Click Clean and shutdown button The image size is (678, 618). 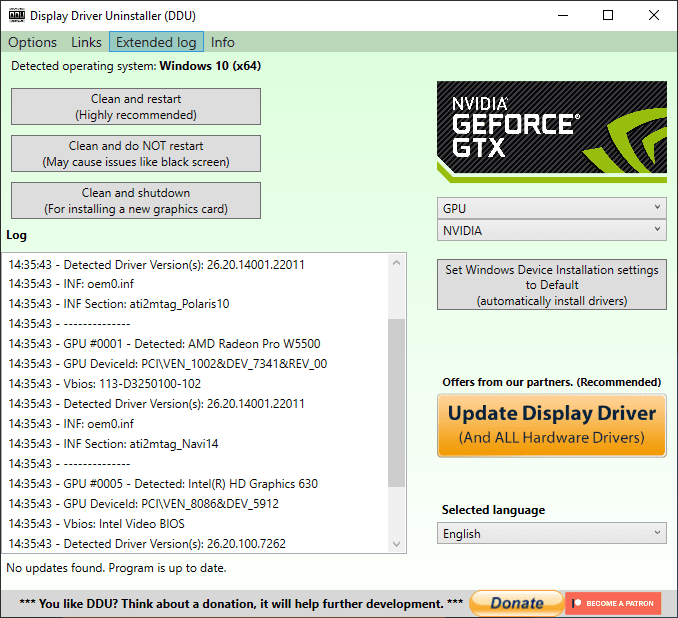pos(136,201)
